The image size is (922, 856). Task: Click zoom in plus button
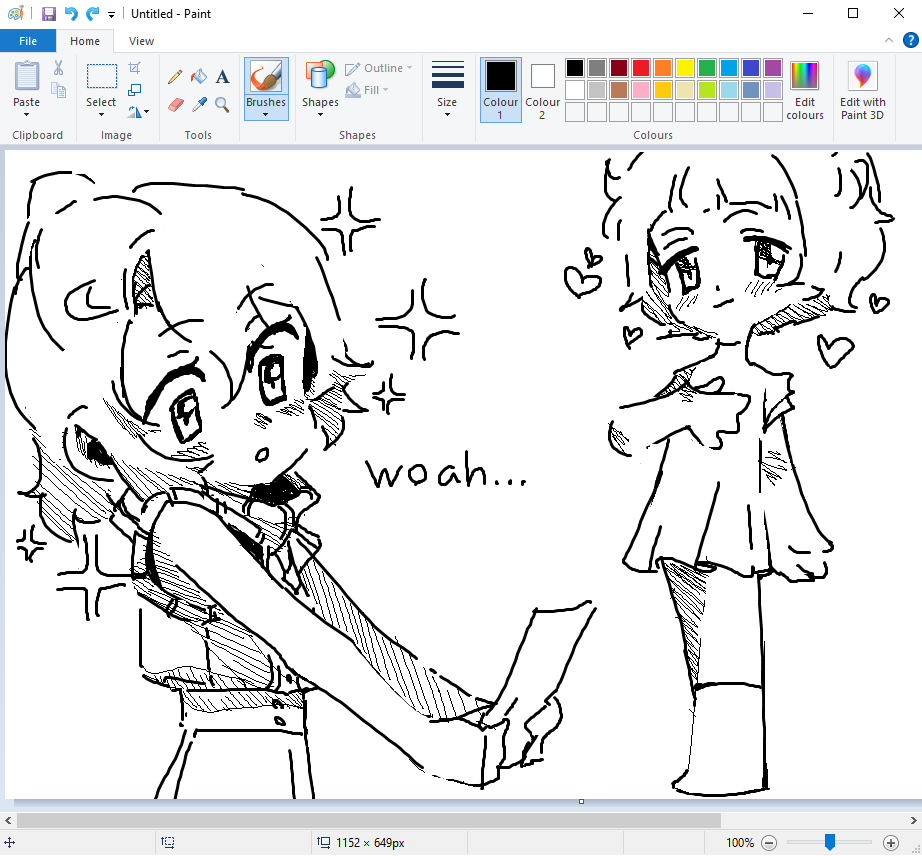pos(891,842)
